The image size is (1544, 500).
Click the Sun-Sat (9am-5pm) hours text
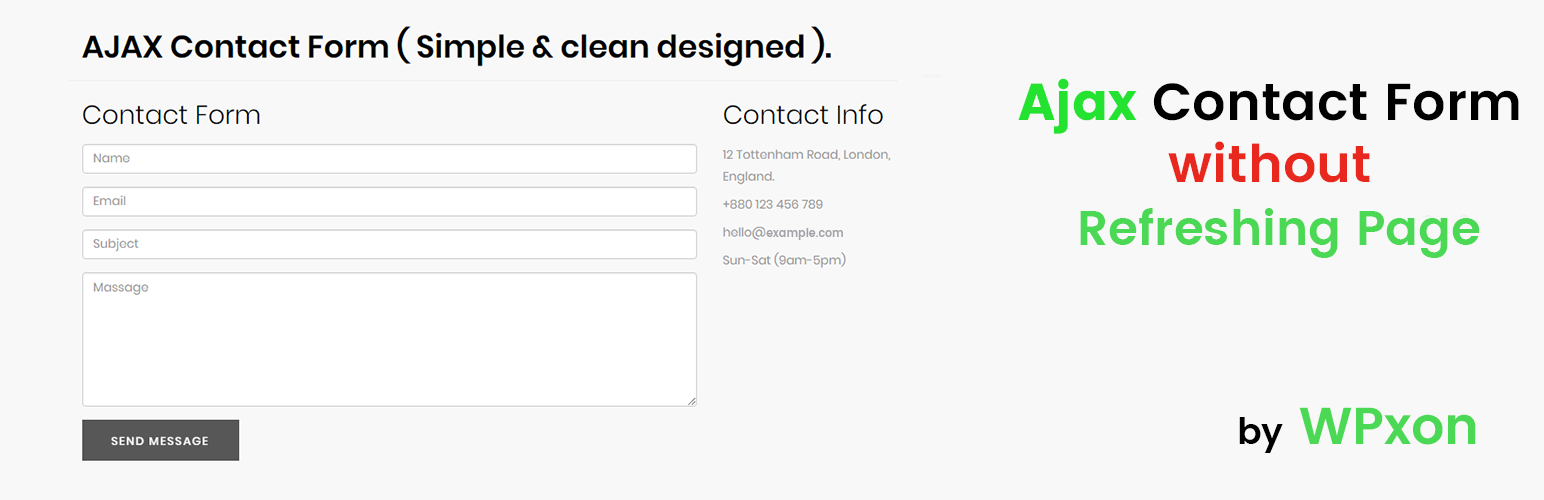click(x=784, y=260)
